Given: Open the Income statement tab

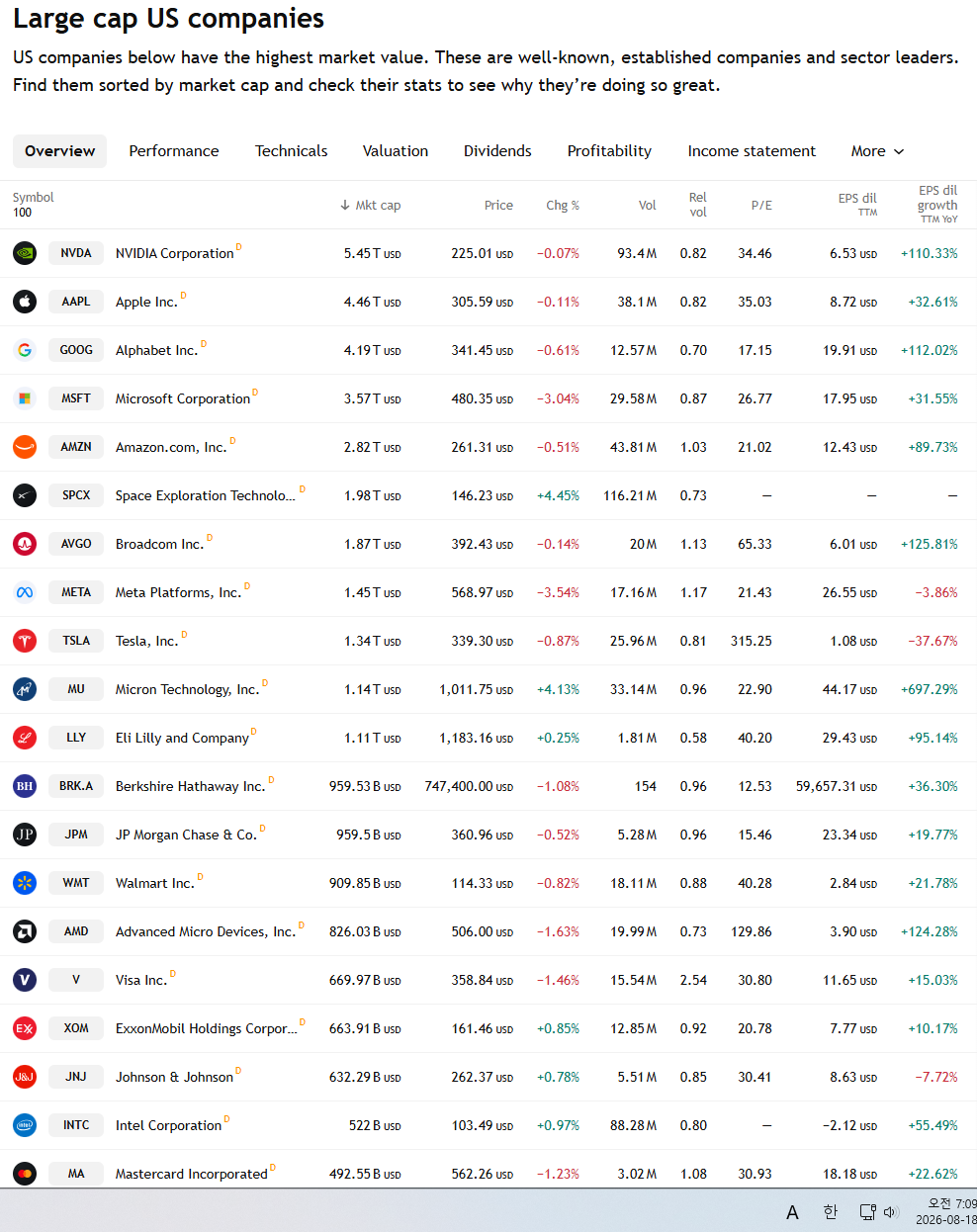Looking at the screenshot, I should (x=752, y=151).
